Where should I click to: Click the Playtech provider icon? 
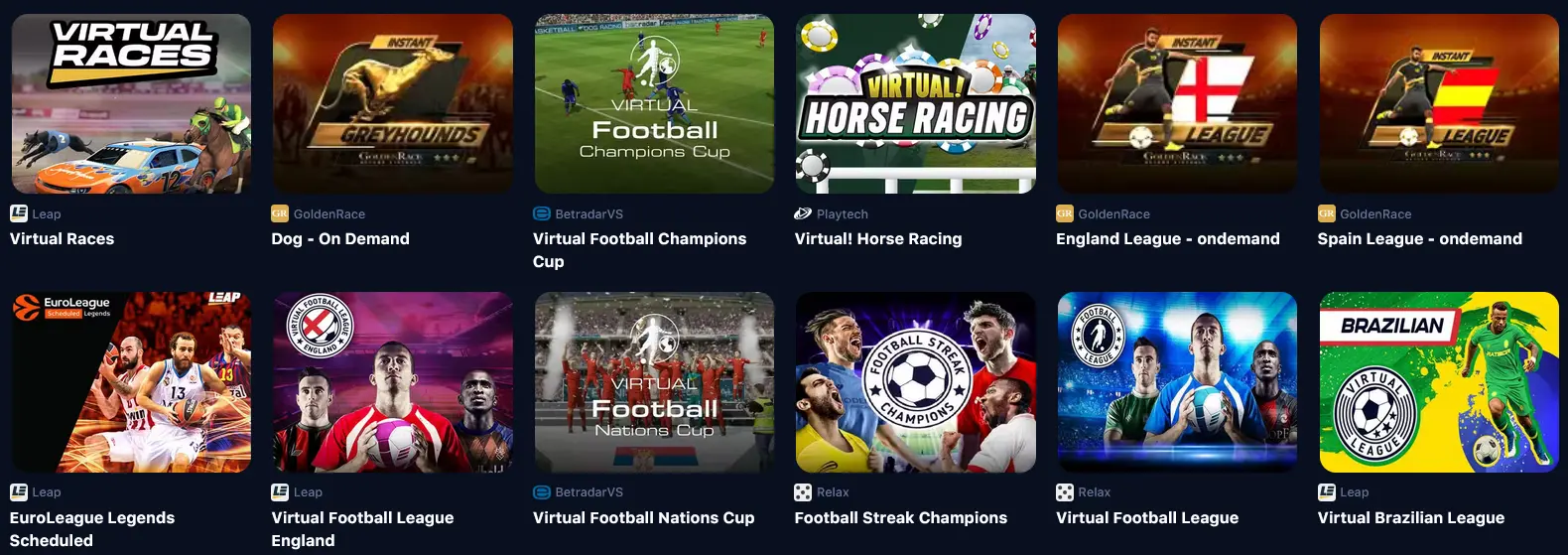(803, 213)
